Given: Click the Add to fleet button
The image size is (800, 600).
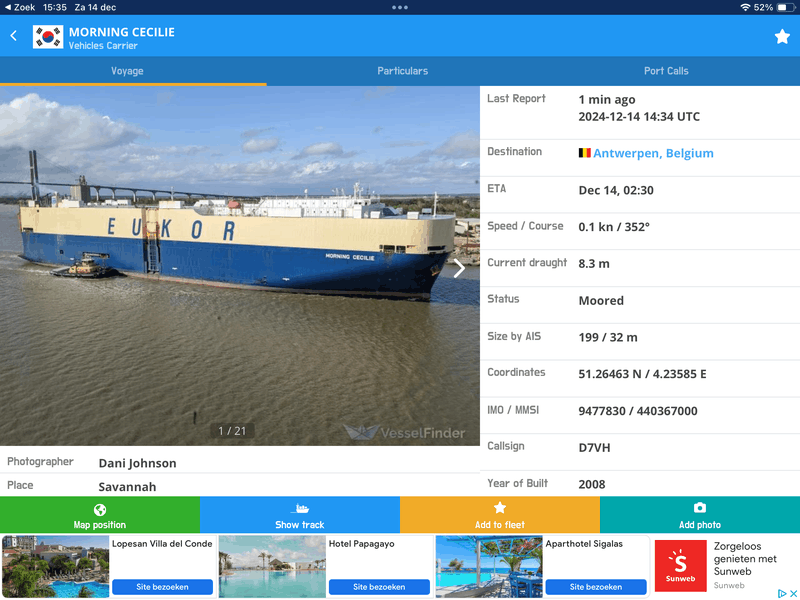Looking at the screenshot, I should [x=500, y=515].
